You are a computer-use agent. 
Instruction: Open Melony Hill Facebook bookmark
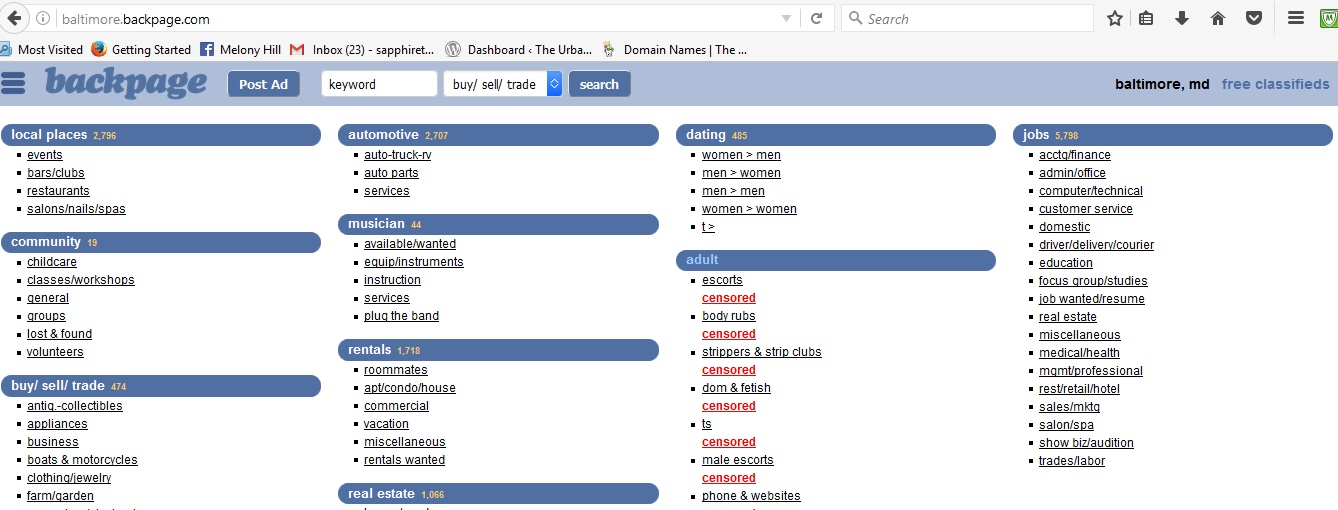(240, 49)
